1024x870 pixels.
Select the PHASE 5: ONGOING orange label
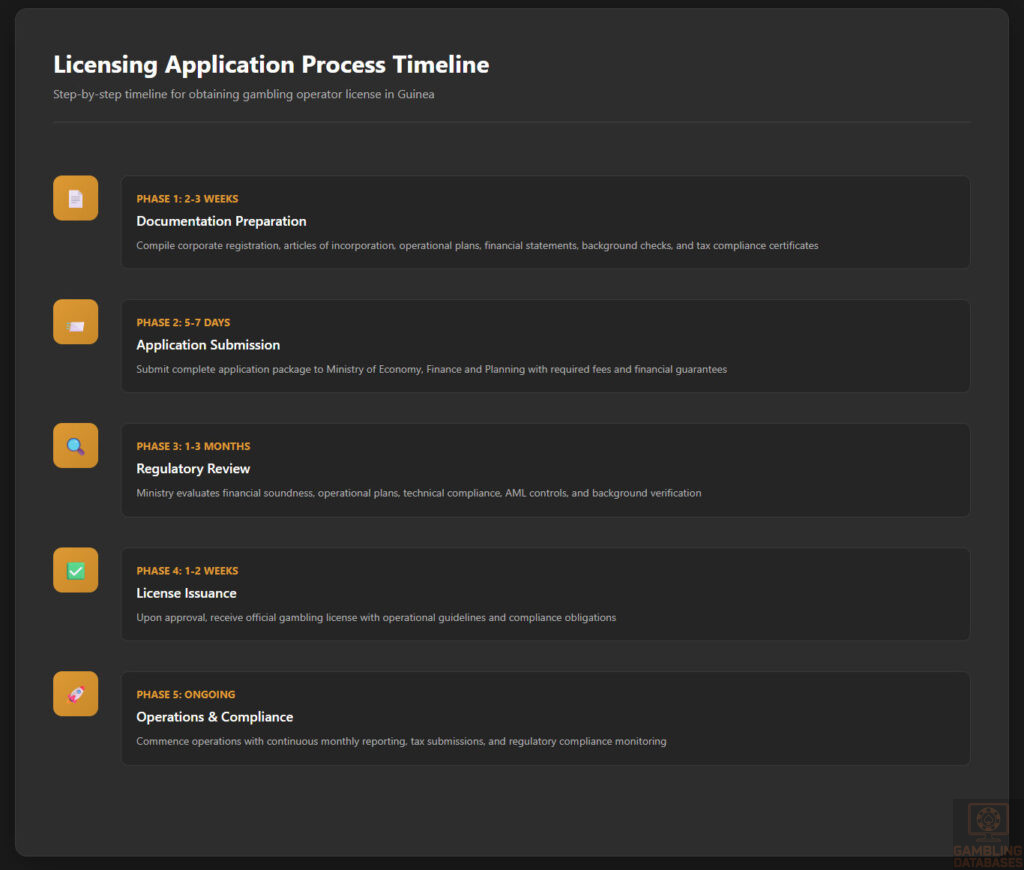185,694
